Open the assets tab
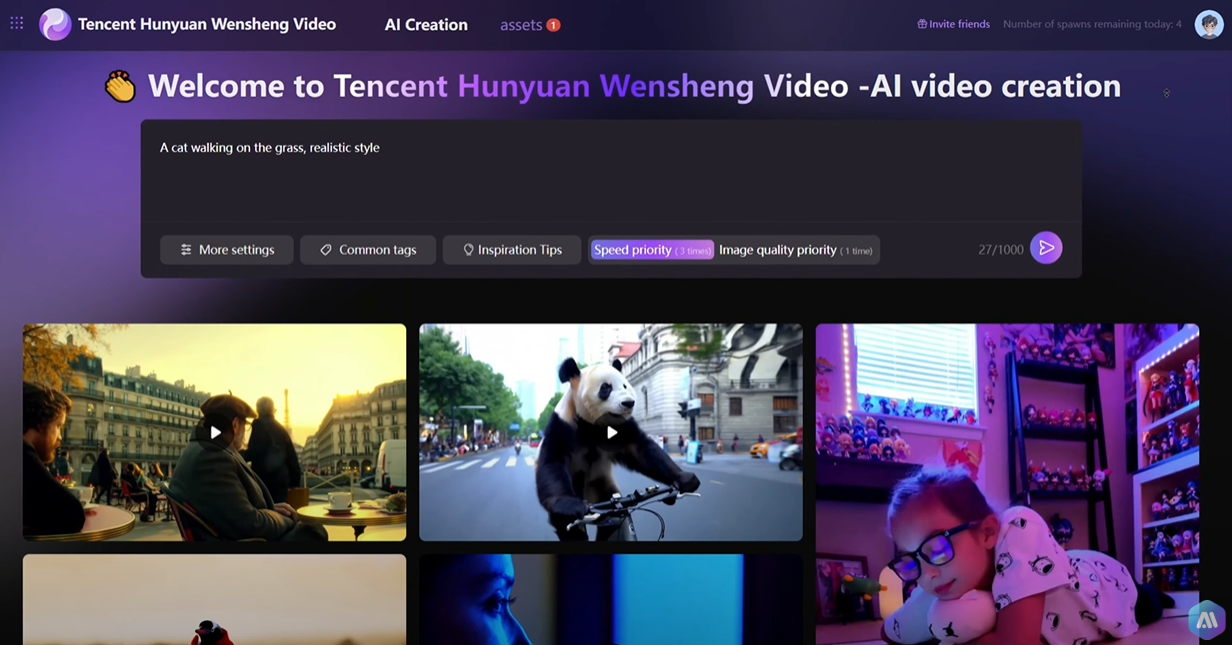Viewport: 1232px width, 645px height. pyautogui.click(x=521, y=25)
